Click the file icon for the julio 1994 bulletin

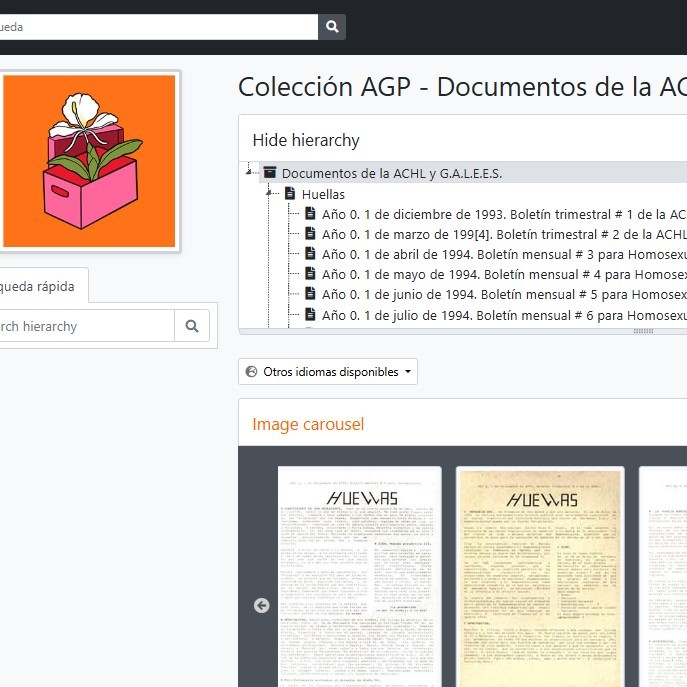310,315
